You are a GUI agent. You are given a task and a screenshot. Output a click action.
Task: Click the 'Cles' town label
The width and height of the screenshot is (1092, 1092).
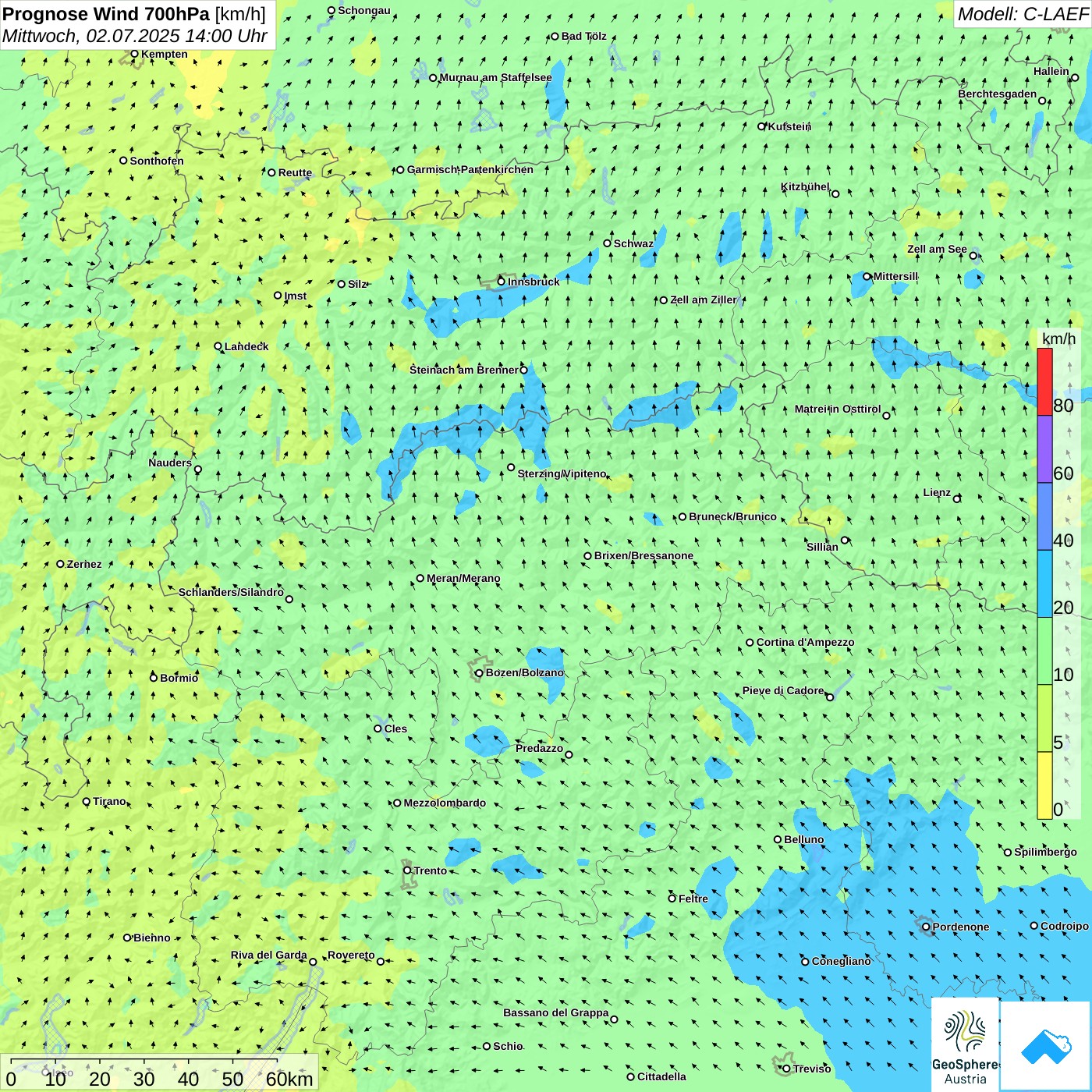point(395,729)
